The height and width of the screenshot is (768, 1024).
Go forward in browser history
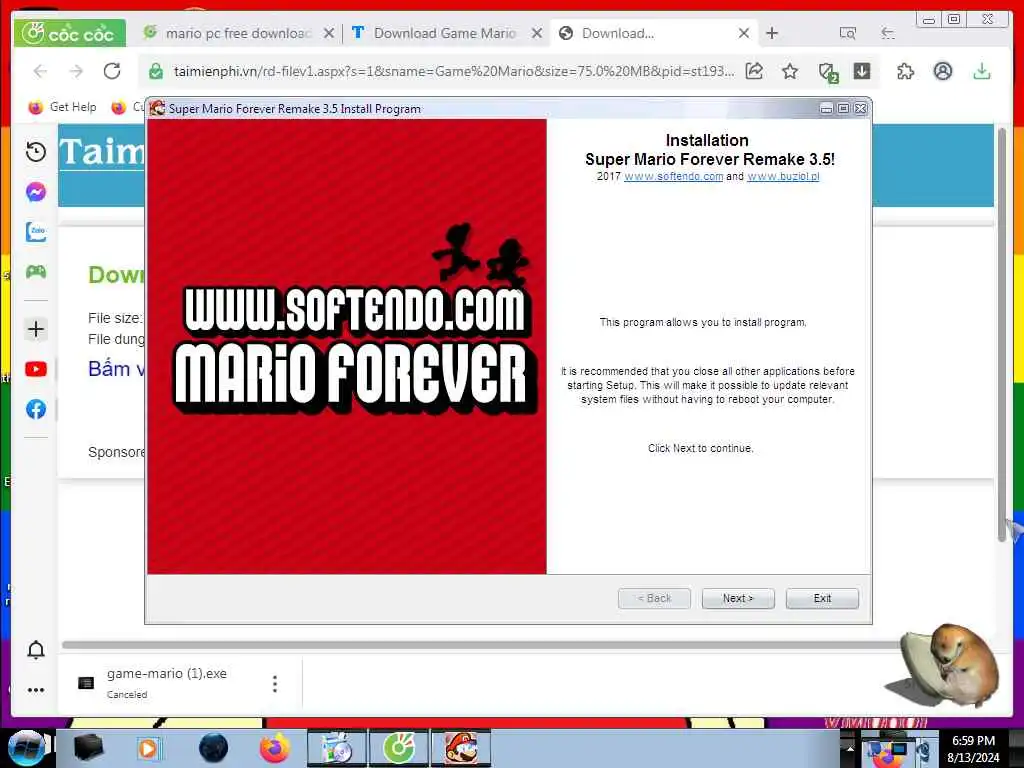[x=76, y=71]
